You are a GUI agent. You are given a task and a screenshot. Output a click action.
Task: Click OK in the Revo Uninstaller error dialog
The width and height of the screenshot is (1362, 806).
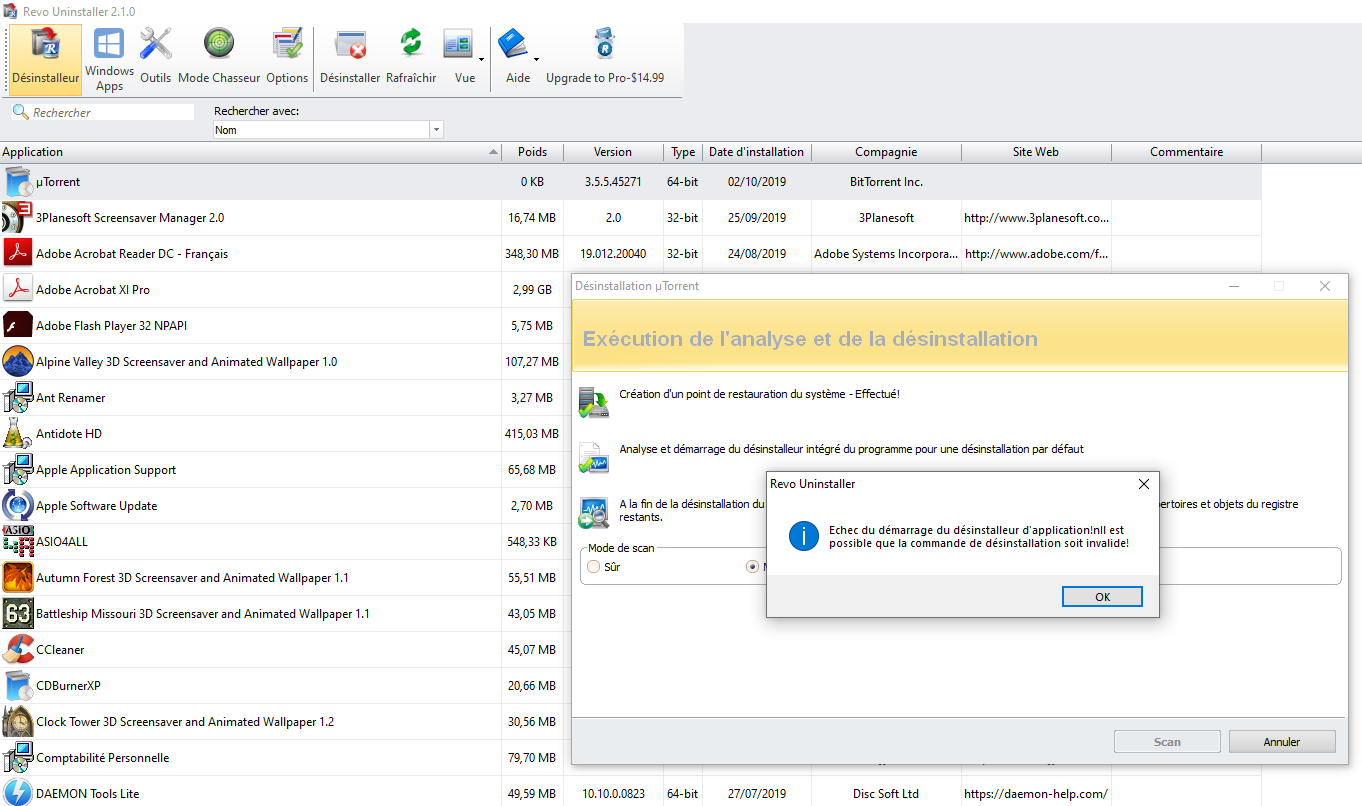coord(1102,597)
